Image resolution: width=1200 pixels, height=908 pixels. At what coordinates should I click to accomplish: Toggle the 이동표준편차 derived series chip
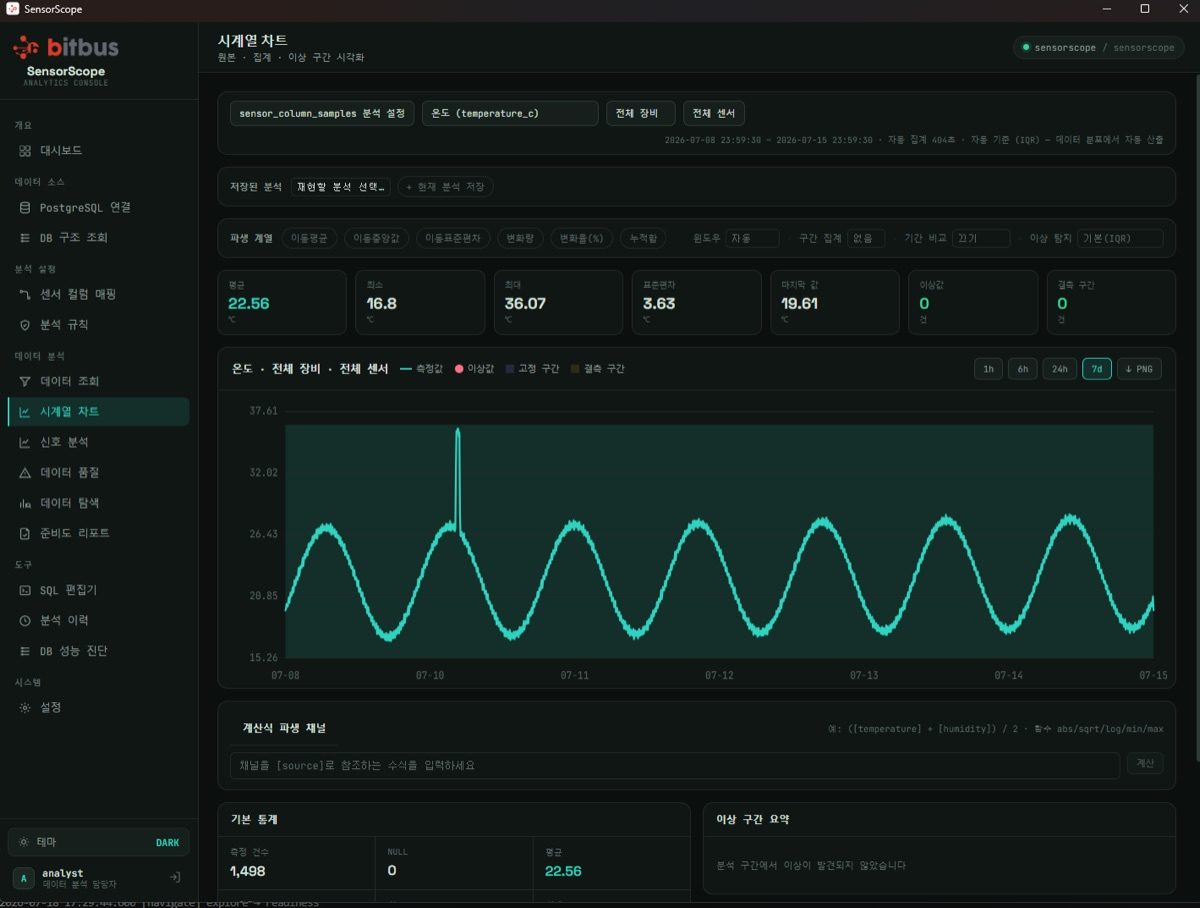tap(453, 238)
